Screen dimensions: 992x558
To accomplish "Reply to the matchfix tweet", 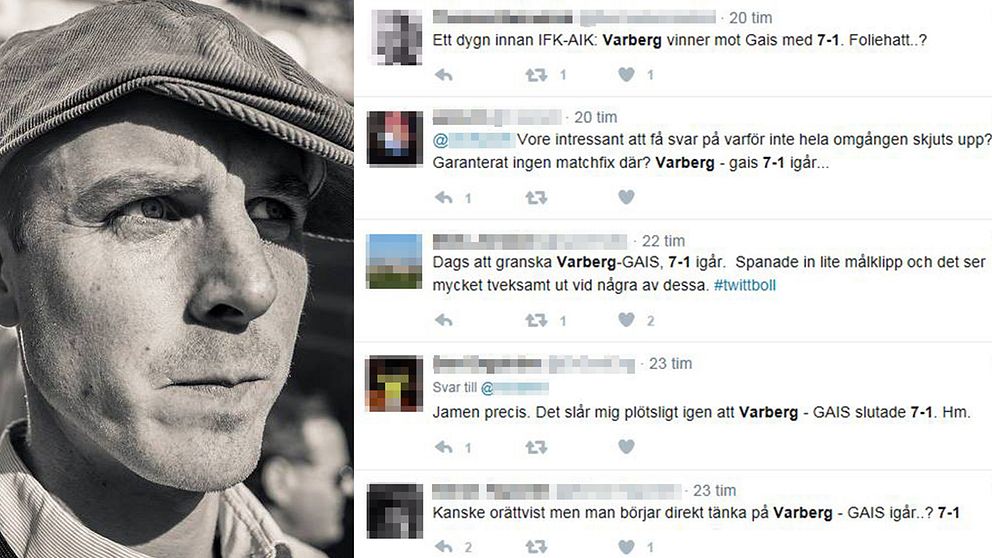I will point(444,198).
